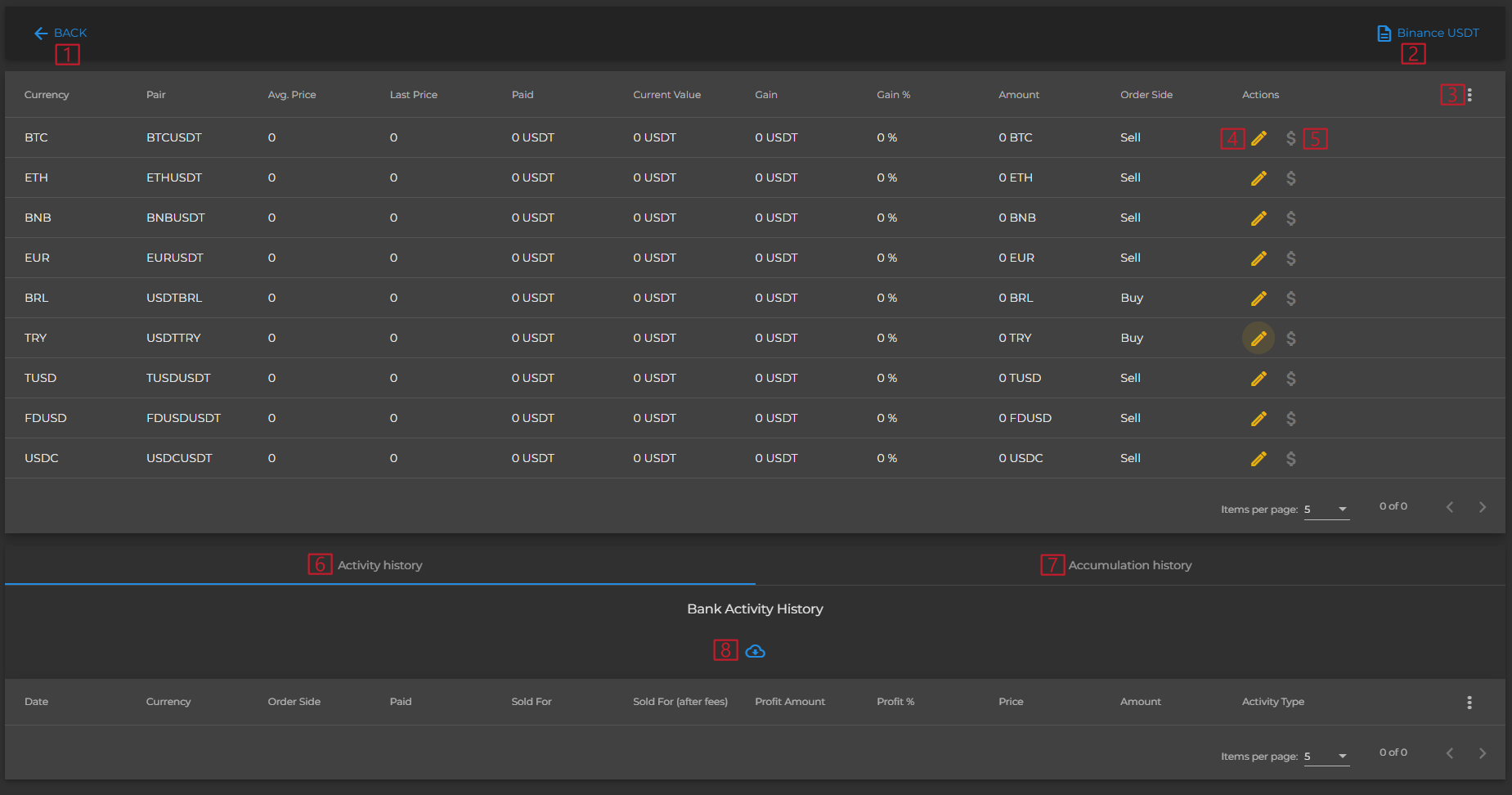Go to next page in currency table

coord(1482,507)
